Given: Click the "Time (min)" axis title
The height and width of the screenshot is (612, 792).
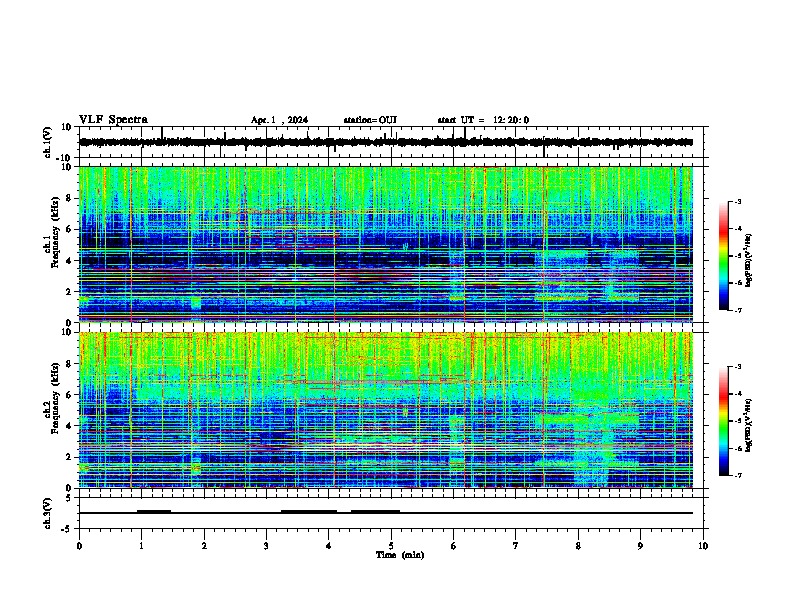Looking at the screenshot, I should [400, 555].
